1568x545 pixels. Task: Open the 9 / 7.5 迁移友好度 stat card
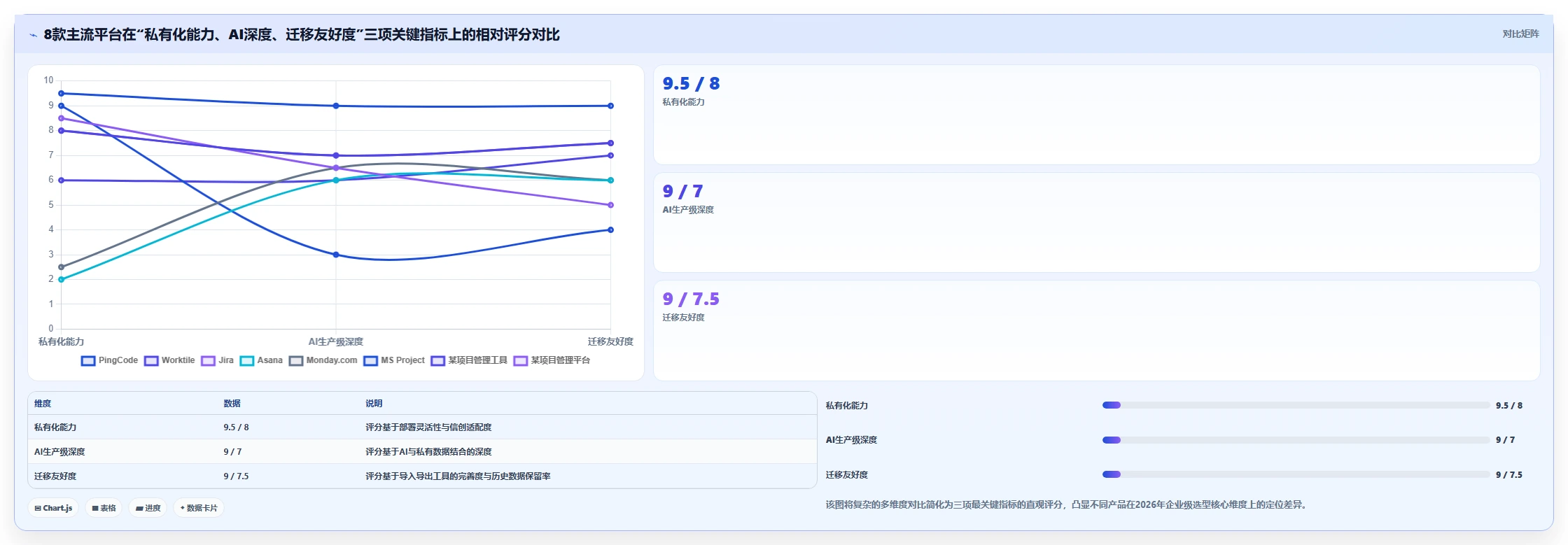coord(1096,330)
